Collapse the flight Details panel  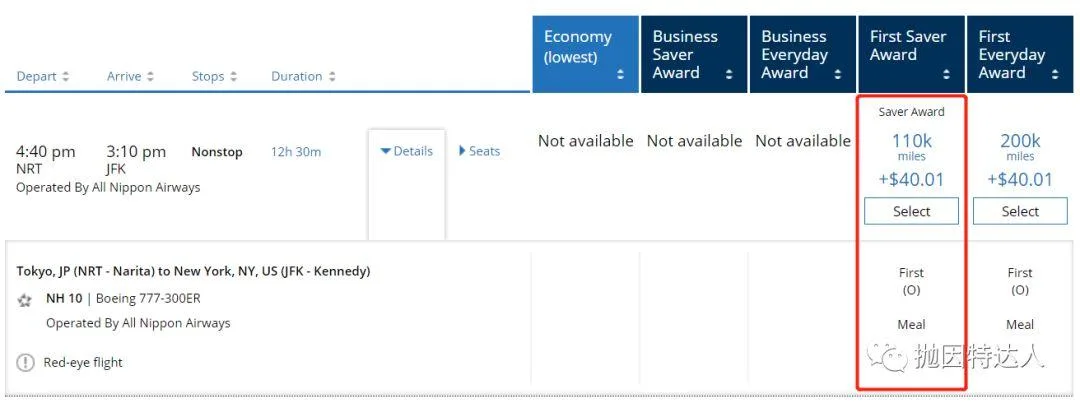tap(406, 152)
